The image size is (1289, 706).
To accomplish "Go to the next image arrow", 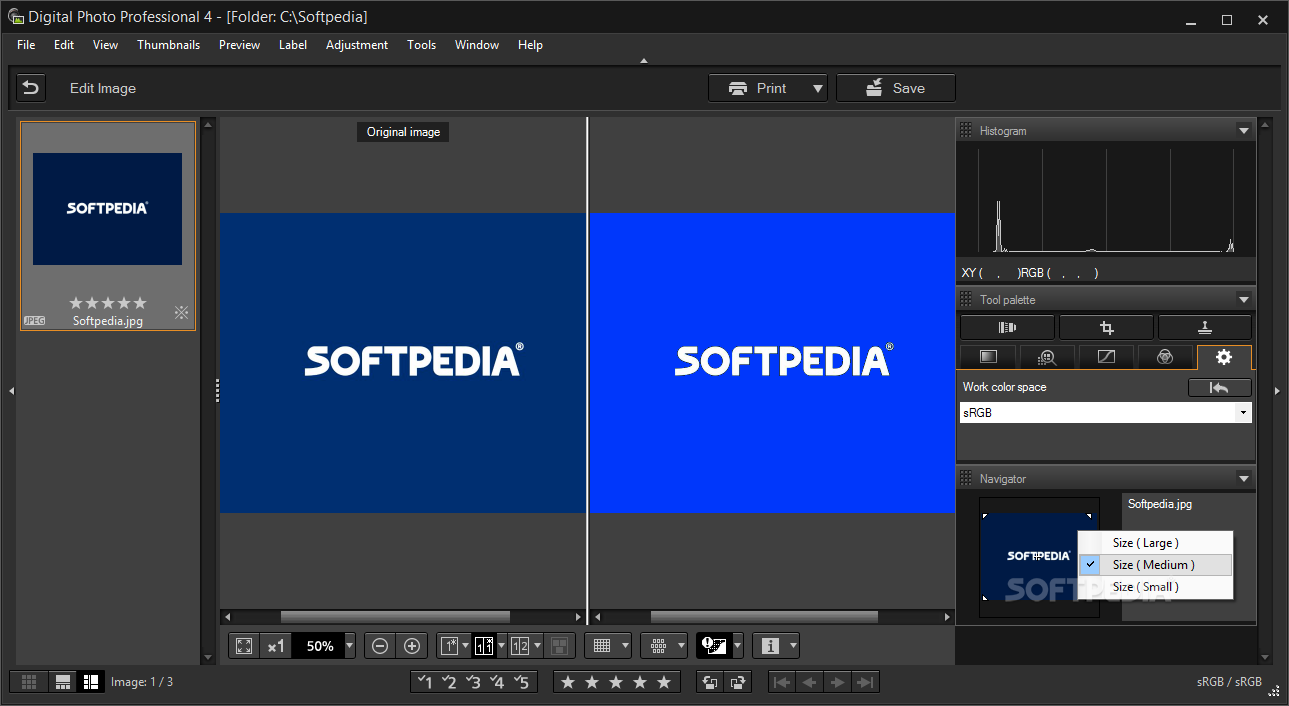I will pos(838,682).
